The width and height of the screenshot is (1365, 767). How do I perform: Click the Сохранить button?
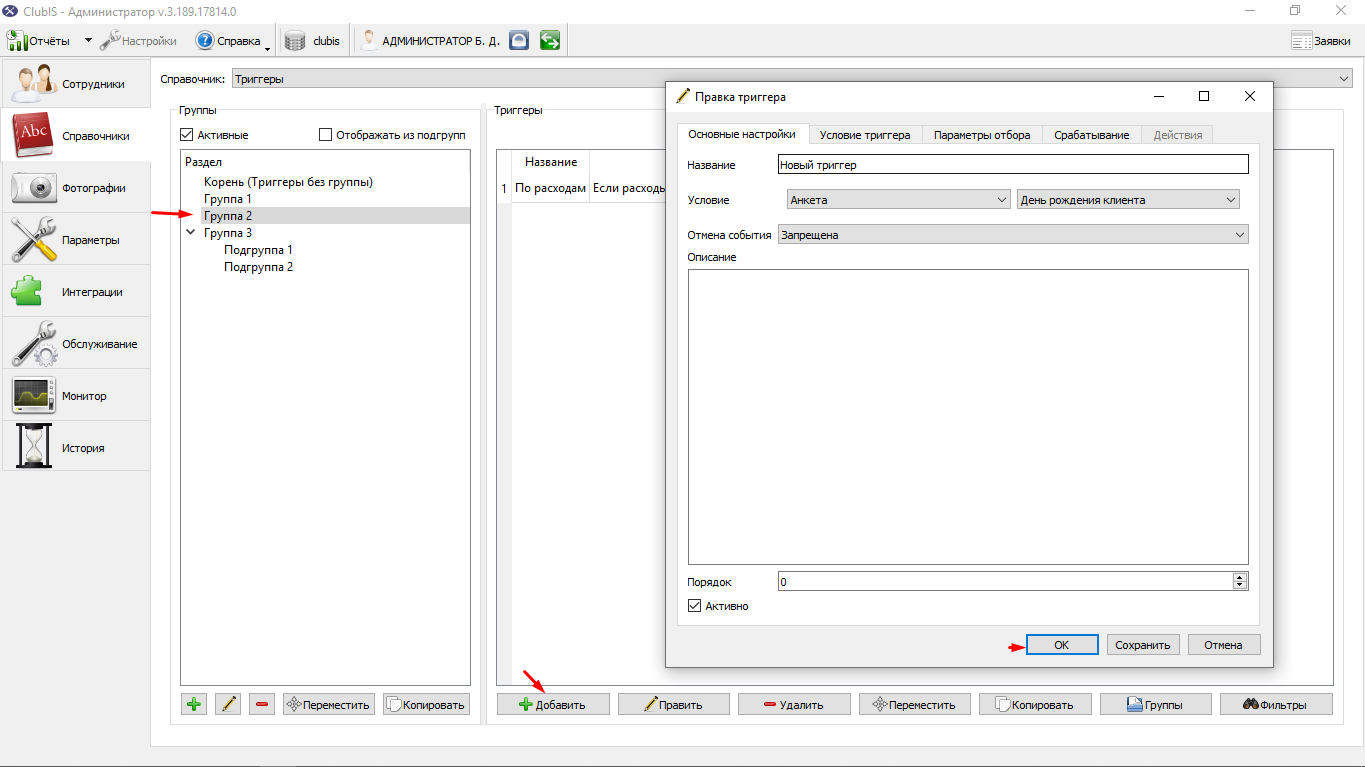[x=1143, y=645]
